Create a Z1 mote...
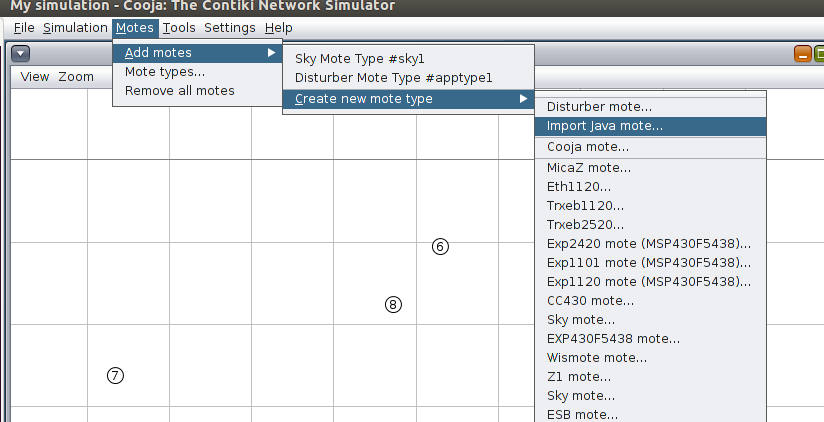 point(651,376)
